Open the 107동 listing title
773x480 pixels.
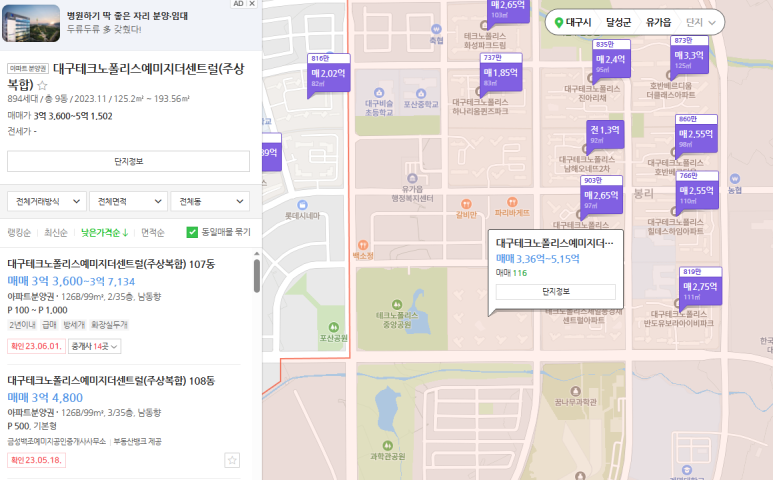tap(111, 264)
